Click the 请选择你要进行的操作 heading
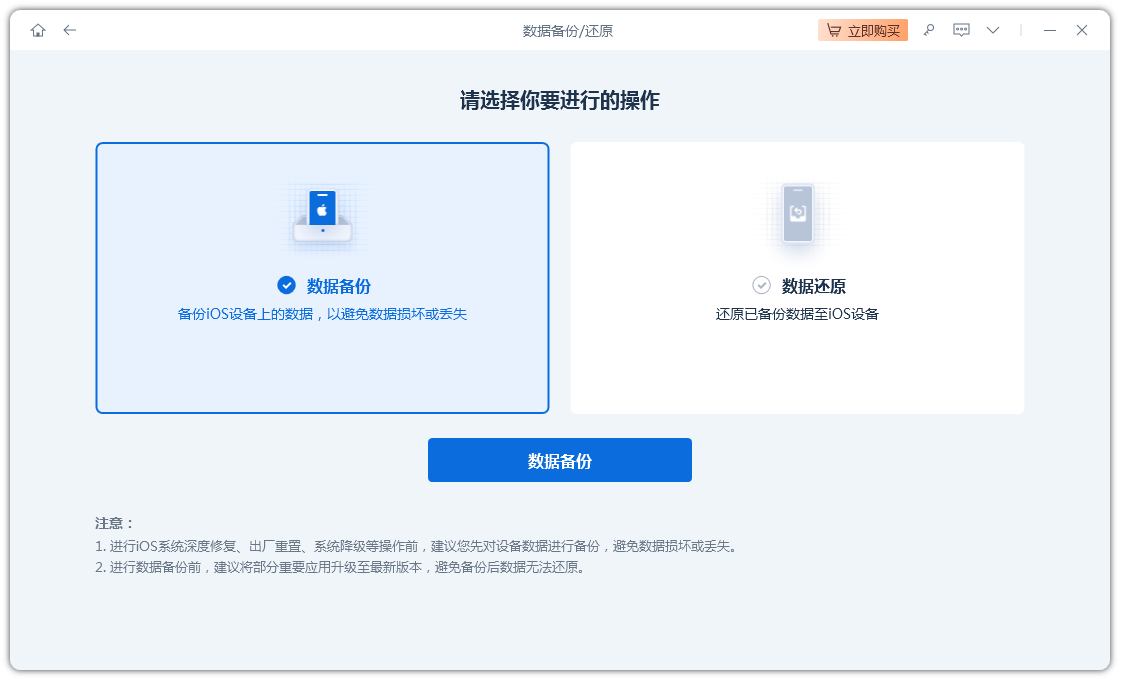Screen dimensions: 1121x681 [x=559, y=101]
